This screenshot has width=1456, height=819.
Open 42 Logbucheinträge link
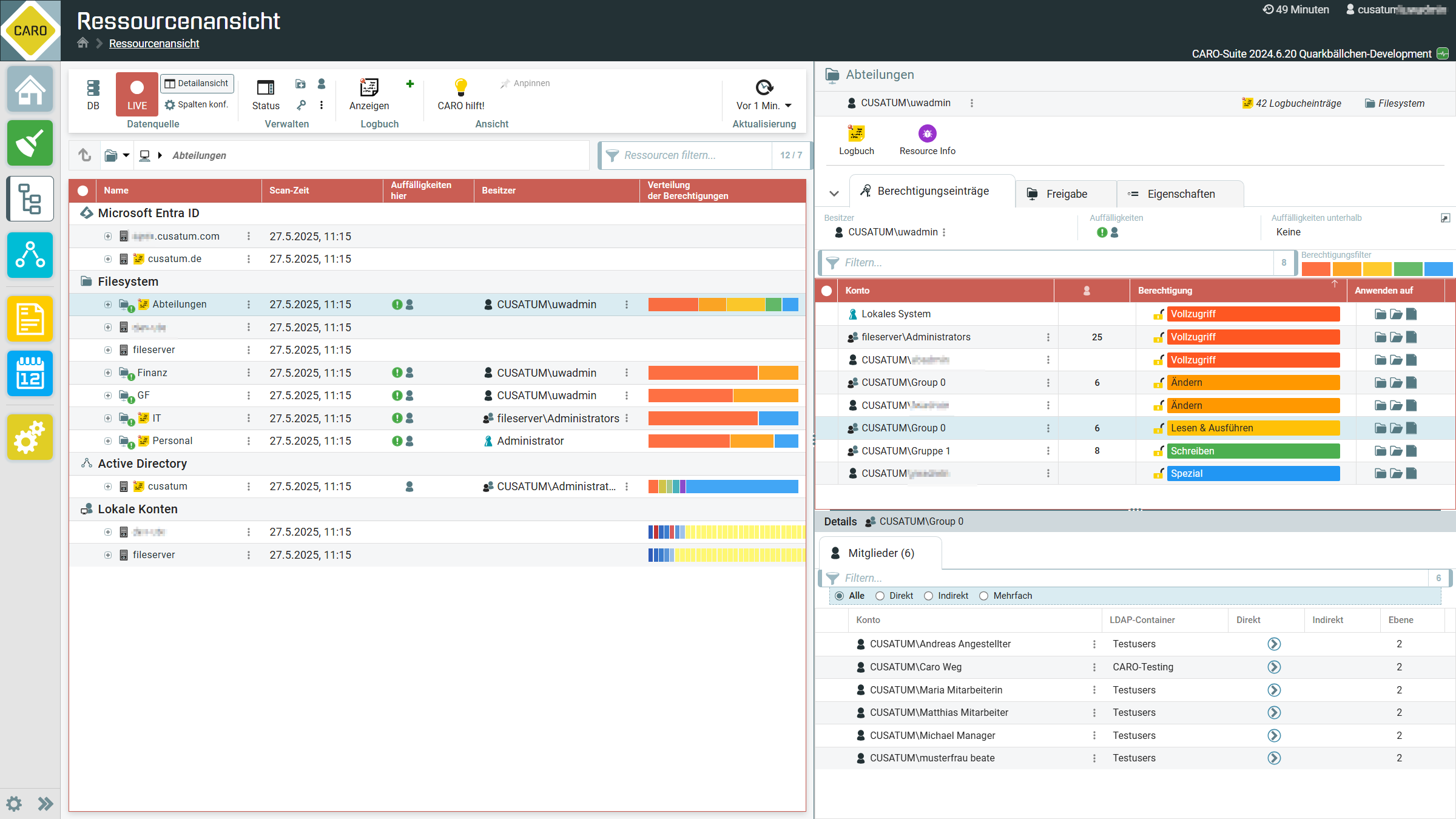(x=1292, y=103)
